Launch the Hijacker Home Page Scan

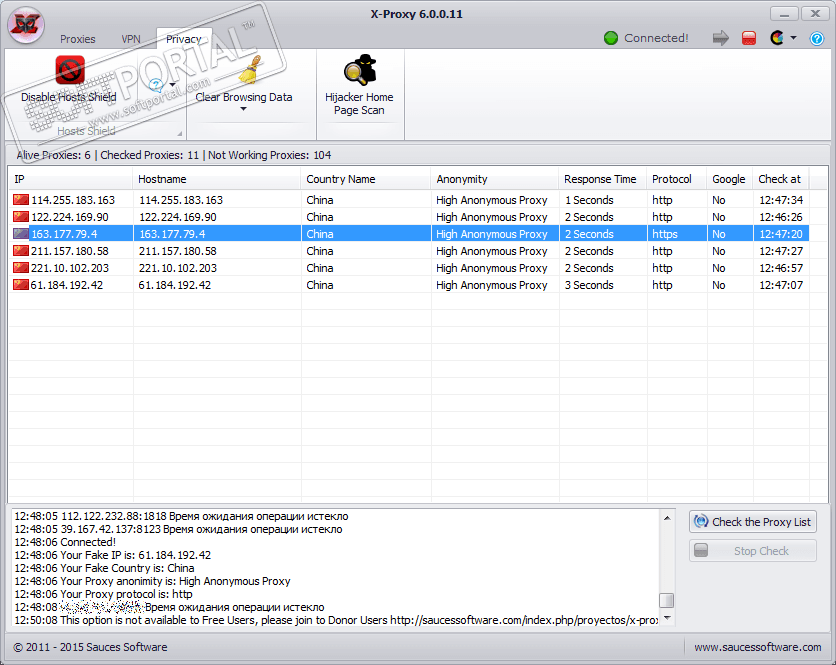tap(359, 85)
